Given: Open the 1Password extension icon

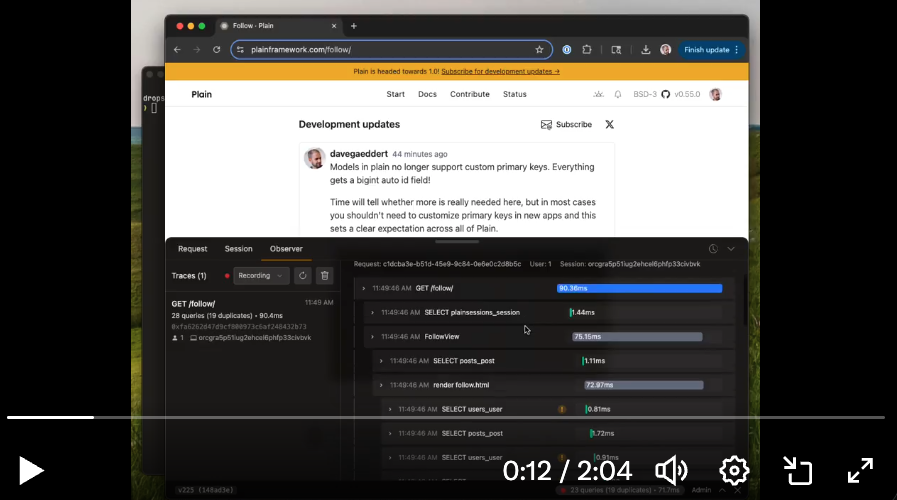Looking at the screenshot, I should click(x=567, y=50).
